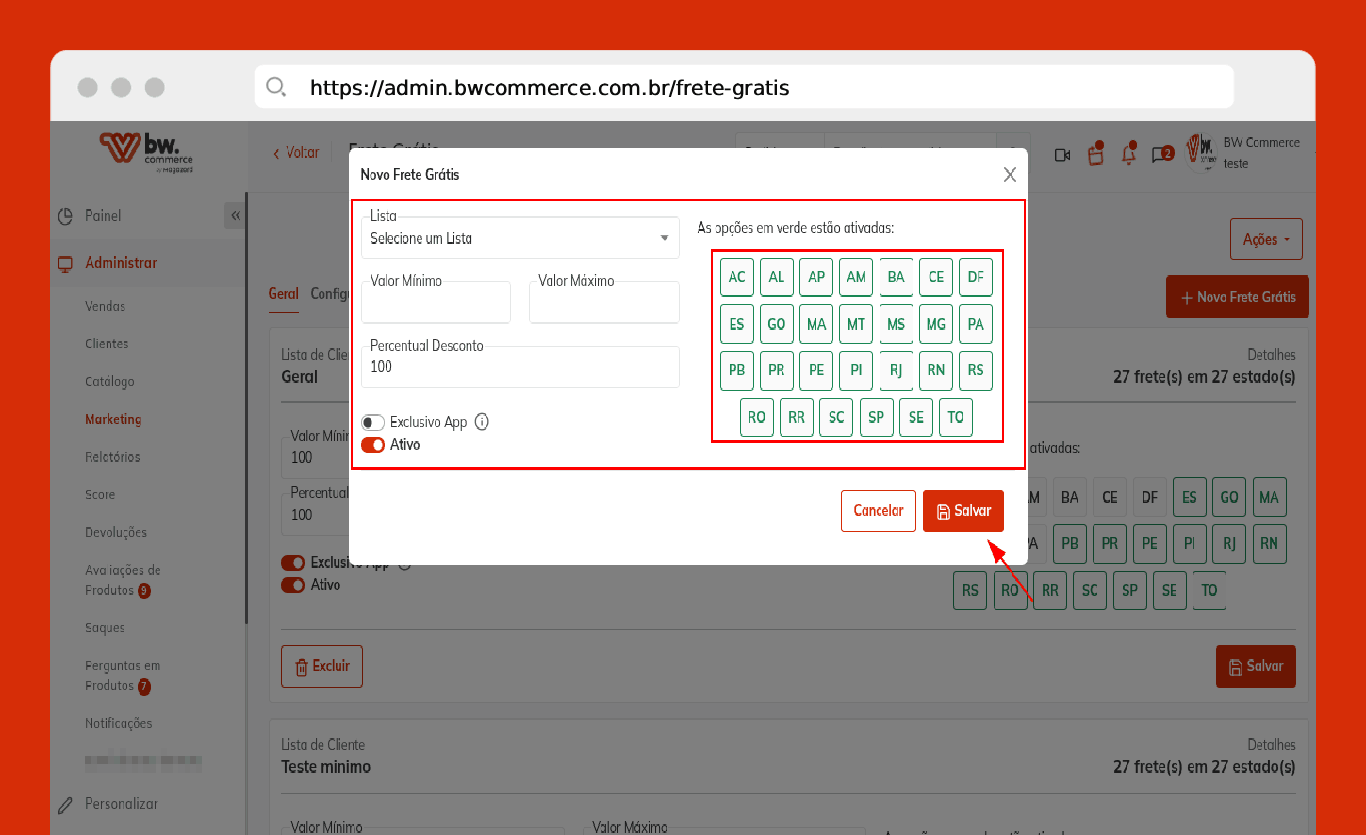Toggle state RJ in the dialog

point(896,370)
